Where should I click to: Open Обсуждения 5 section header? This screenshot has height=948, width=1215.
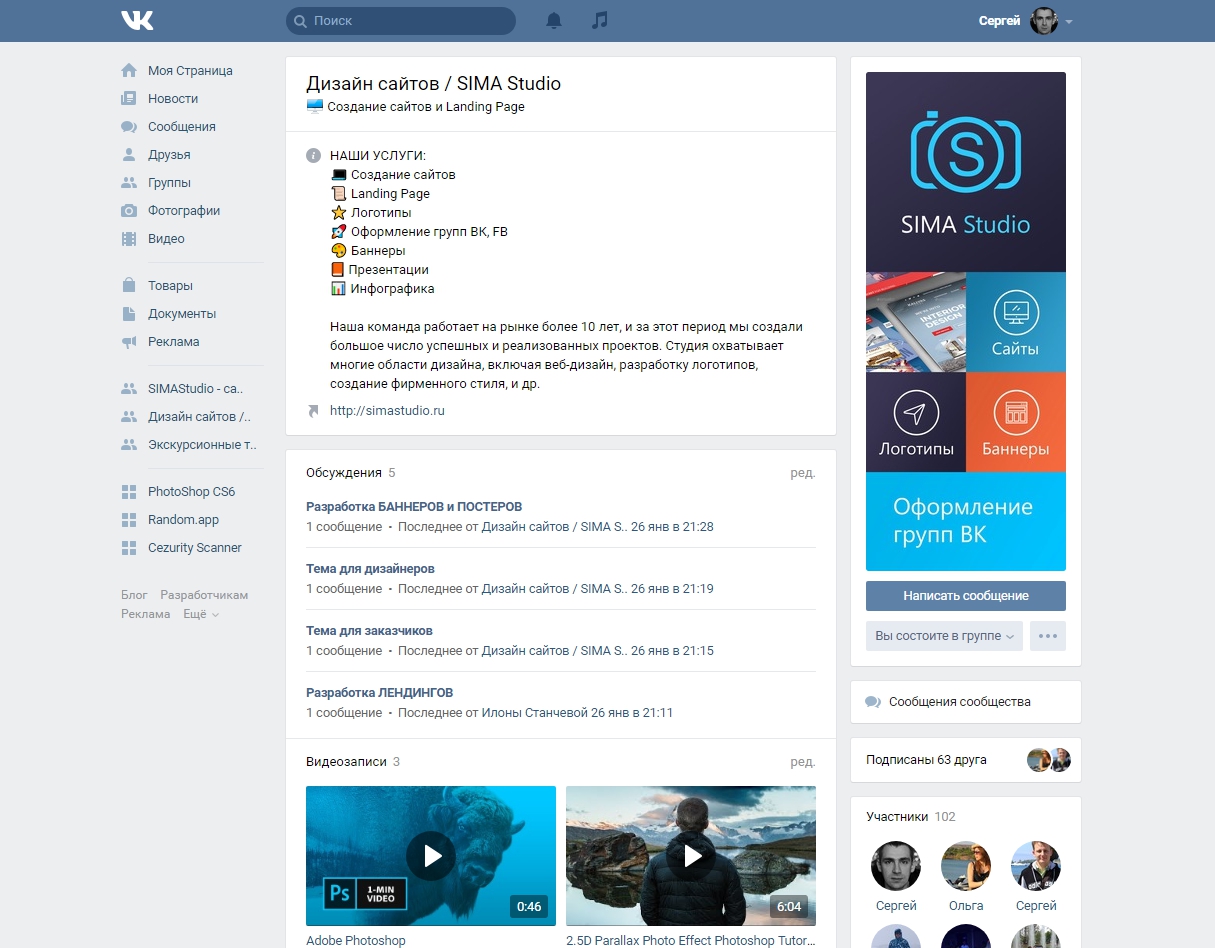tap(351, 473)
